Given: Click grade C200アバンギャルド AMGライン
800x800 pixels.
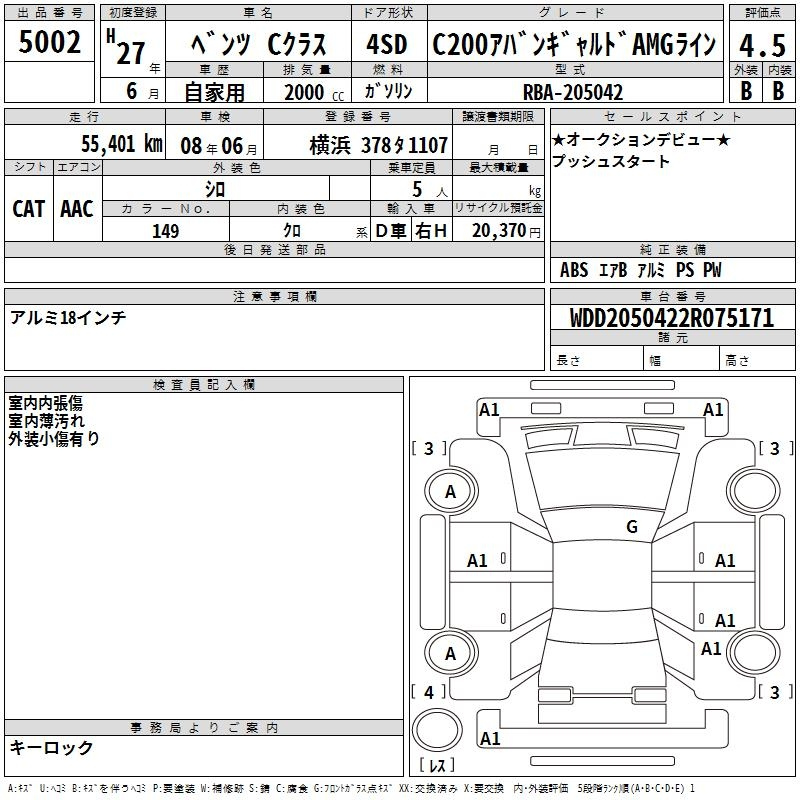Looking at the screenshot, I should [x=574, y=44].
